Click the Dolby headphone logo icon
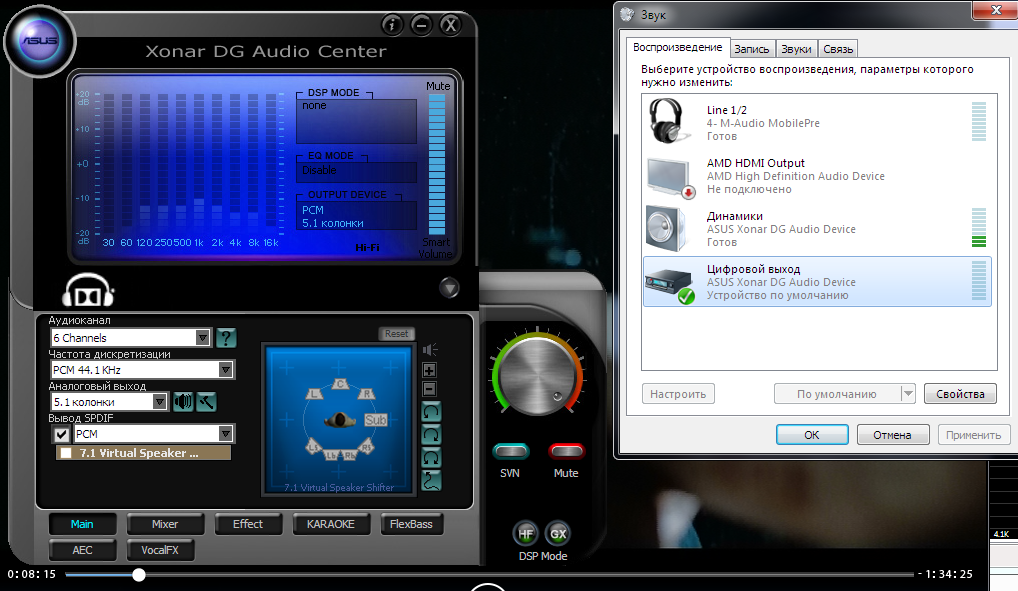This screenshot has width=1018, height=591. click(89, 291)
